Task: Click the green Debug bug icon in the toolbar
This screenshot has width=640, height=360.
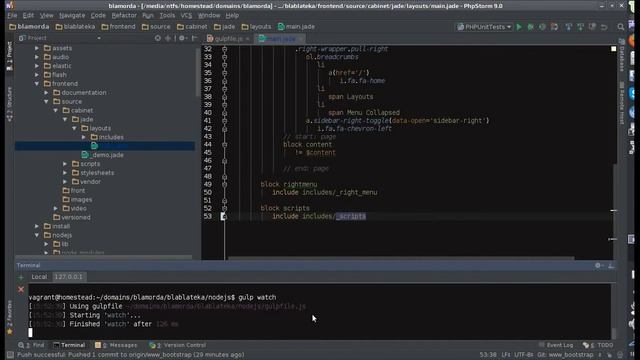Action: (531, 27)
